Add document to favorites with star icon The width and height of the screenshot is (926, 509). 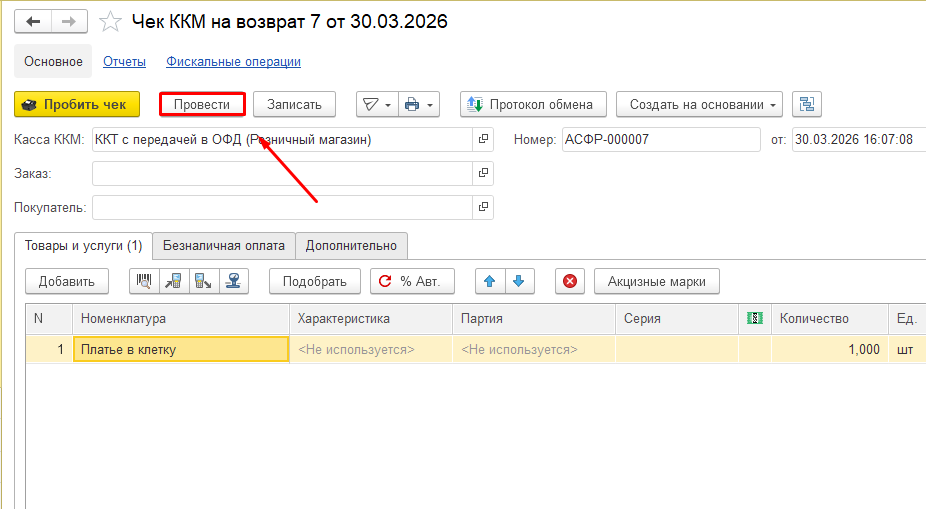(110, 22)
